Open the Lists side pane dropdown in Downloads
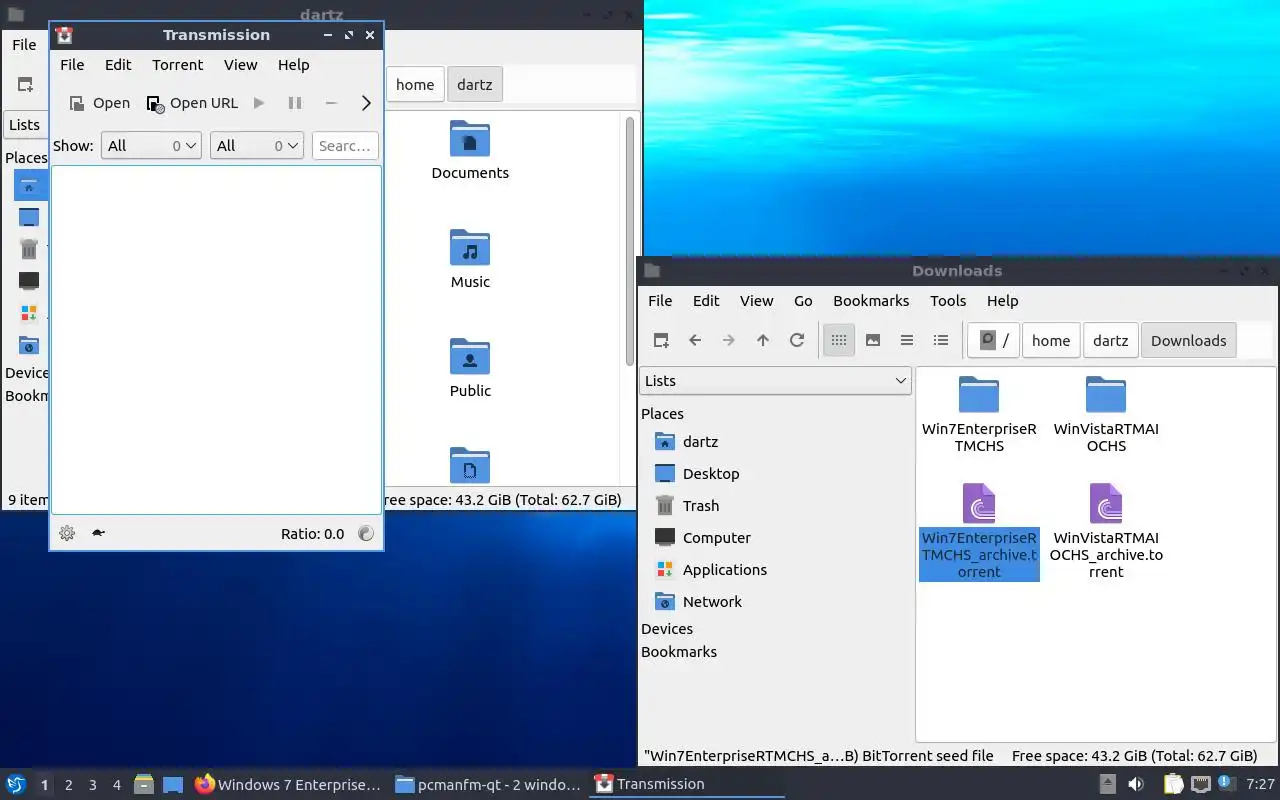Viewport: 1280px width, 800px height. tap(775, 381)
